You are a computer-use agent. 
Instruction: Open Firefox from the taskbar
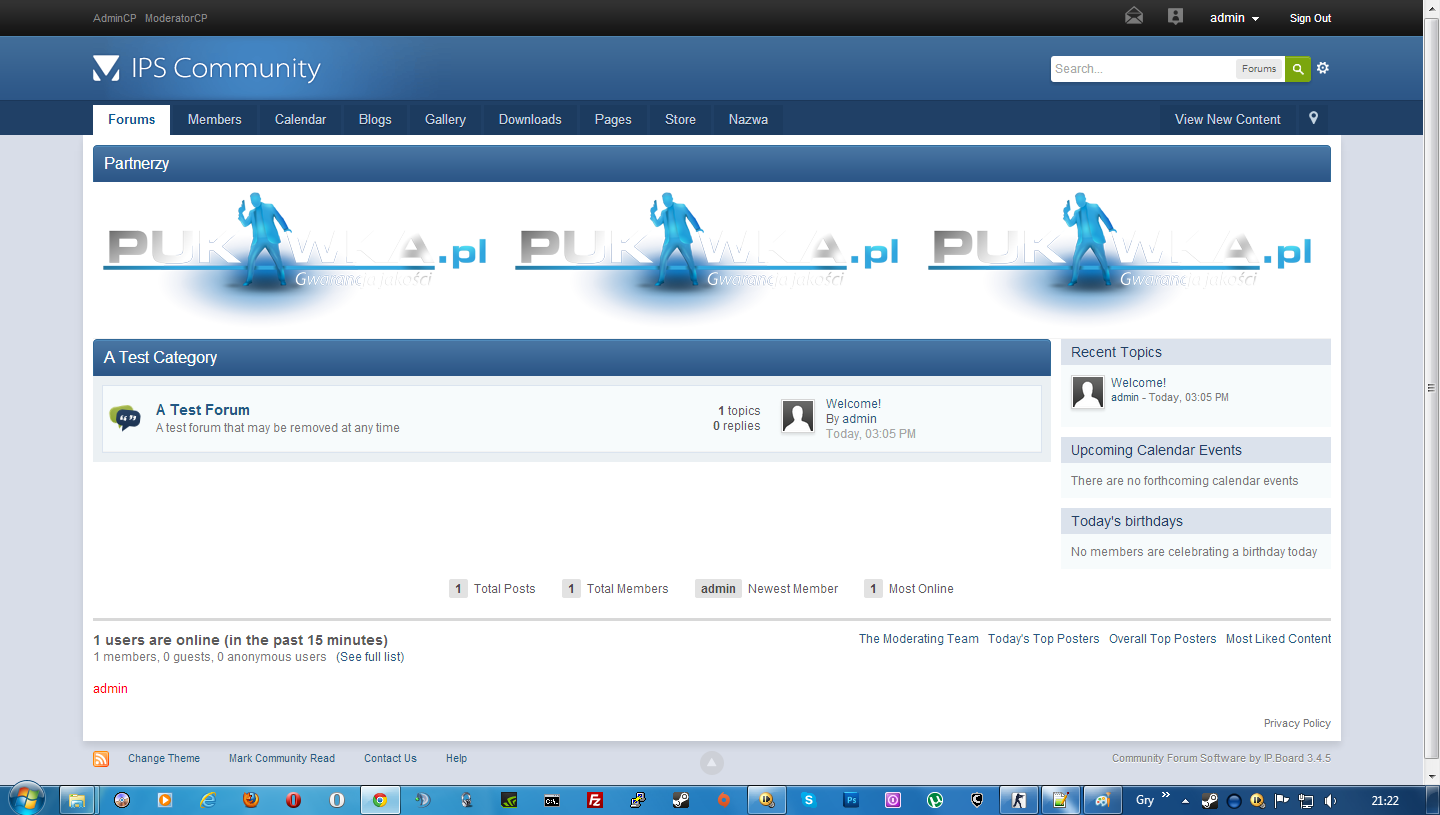tap(251, 800)
